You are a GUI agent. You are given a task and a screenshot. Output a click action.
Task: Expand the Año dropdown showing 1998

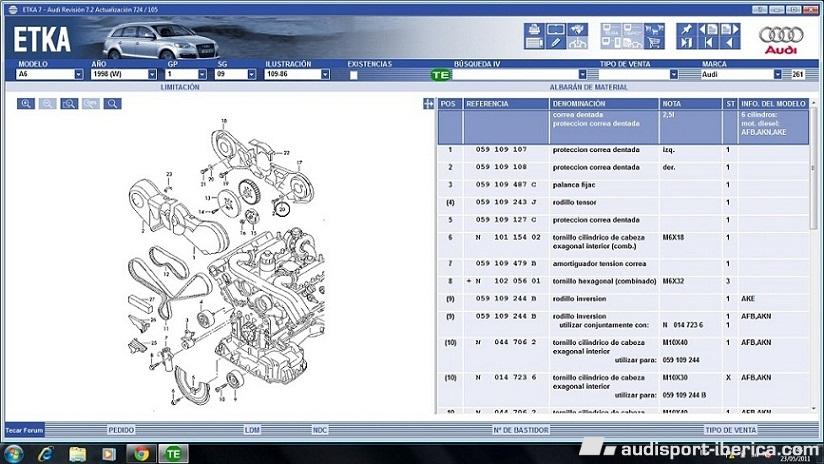coord(152,74)
